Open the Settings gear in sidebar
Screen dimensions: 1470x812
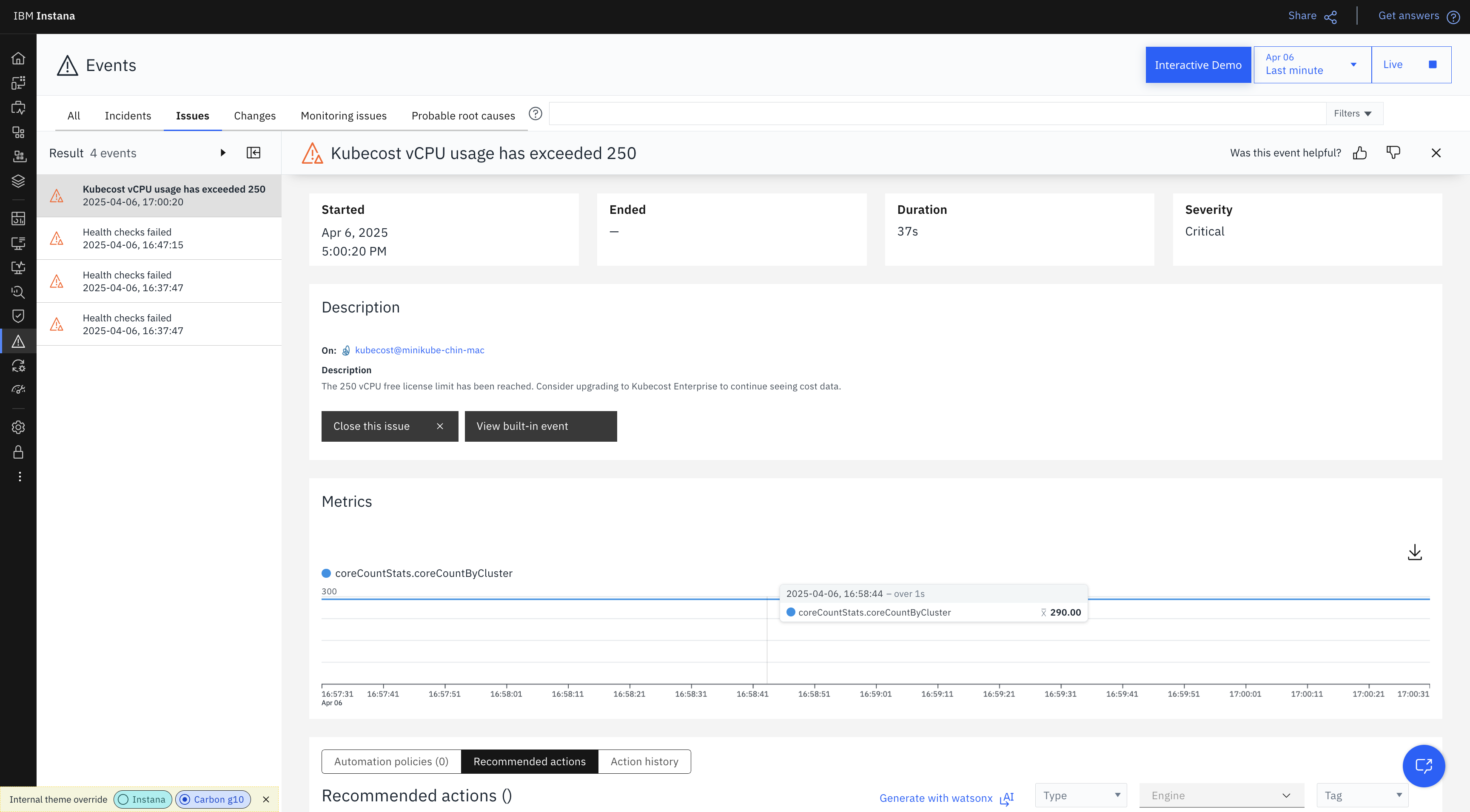[18, 427]
